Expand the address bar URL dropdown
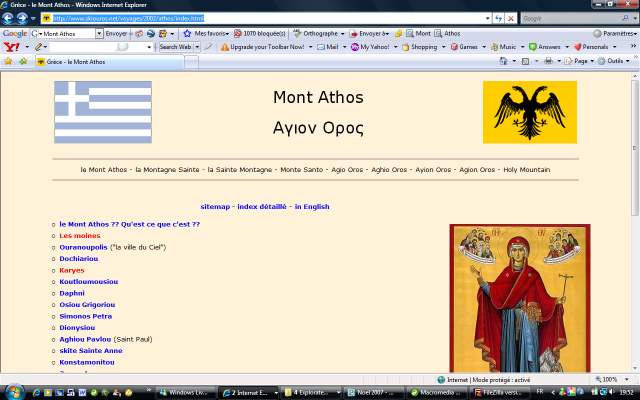Image resolution: width=640 pixels, height=400 pixels. [x=488, y=18]
